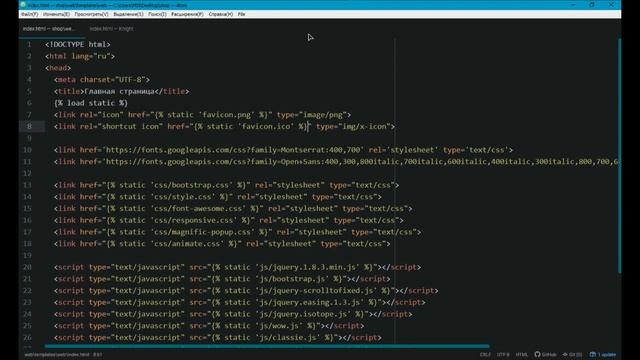Open the Расширения(P) menu
Image resolution: width=640 pixels, height=360 pixels.
pyautogui.click(x=187, y=14)
